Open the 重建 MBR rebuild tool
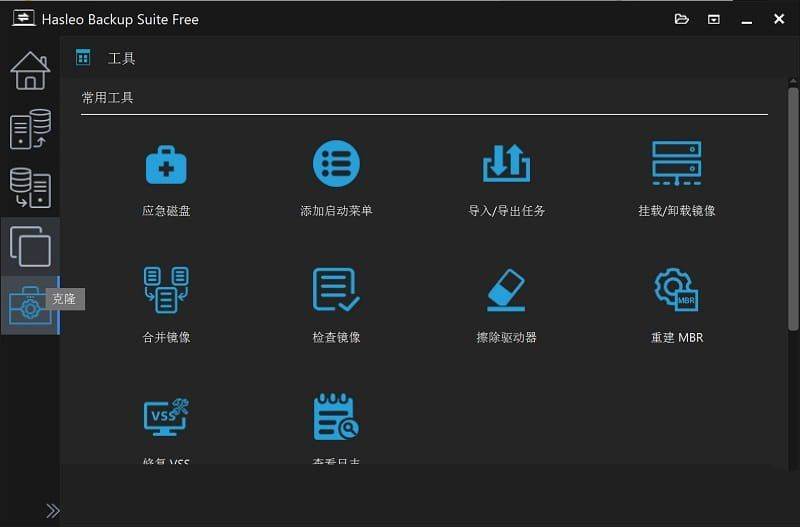 click(x=676, y=290)
